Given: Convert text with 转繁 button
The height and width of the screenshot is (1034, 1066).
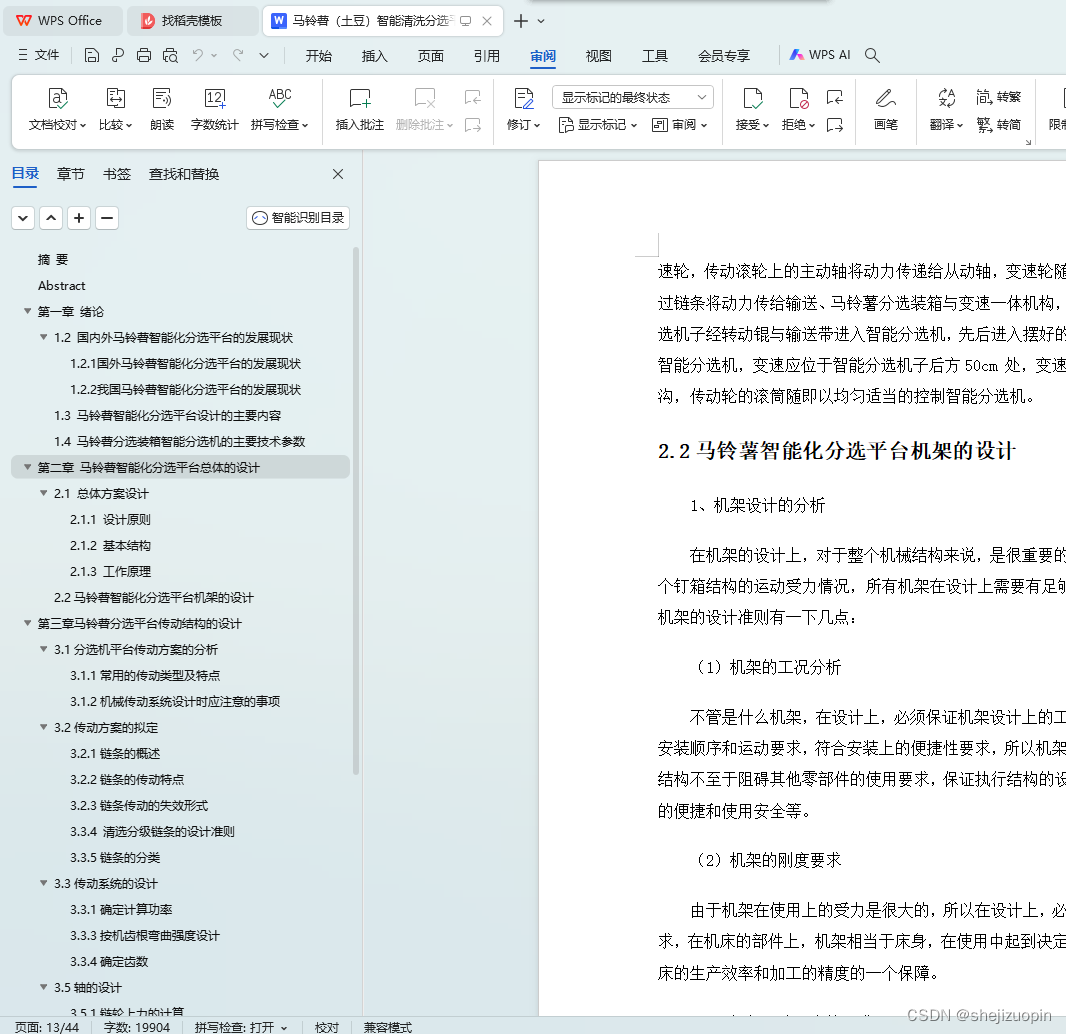Looking at the screenshot, I should (x=999, y=97).
